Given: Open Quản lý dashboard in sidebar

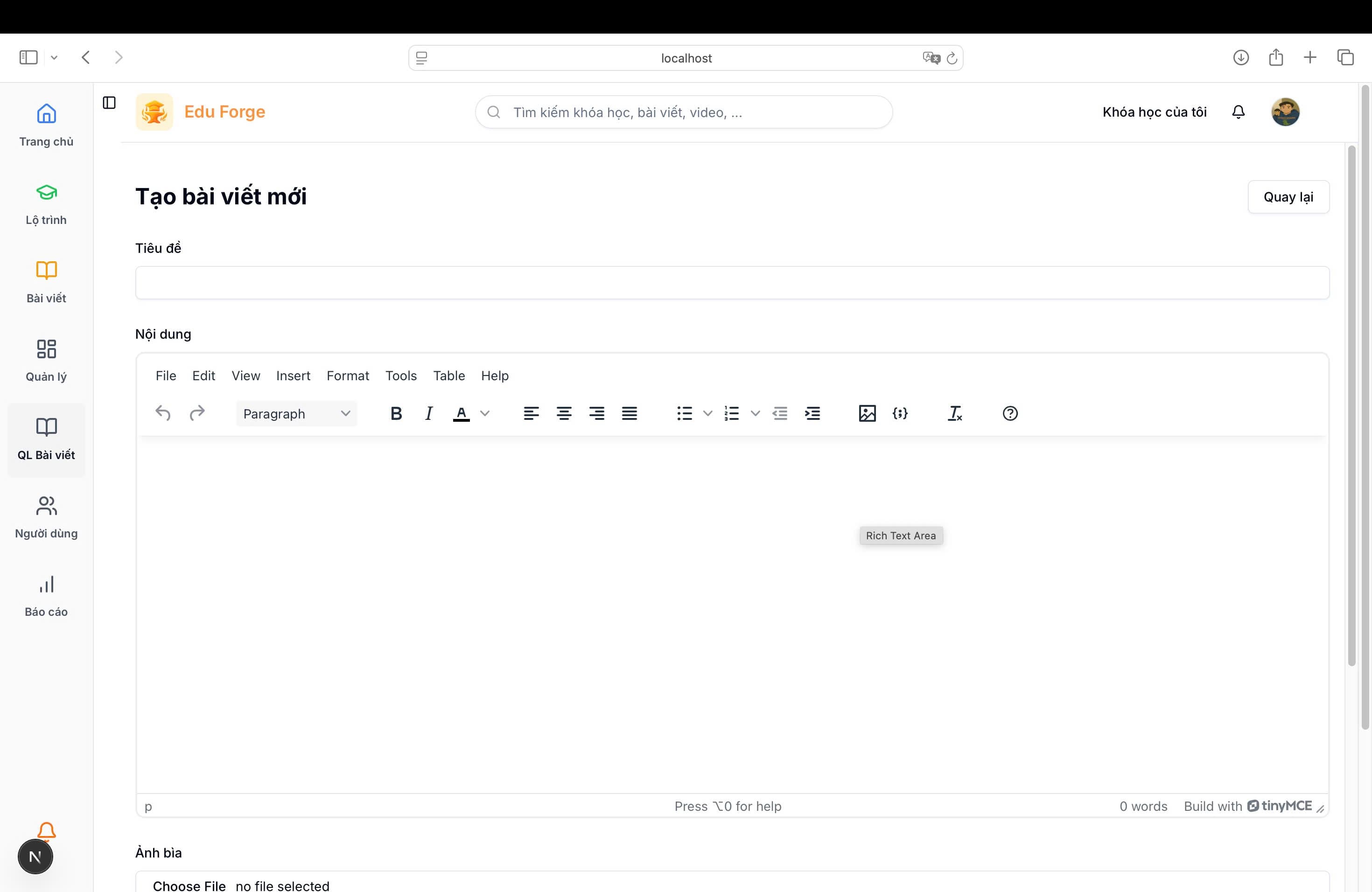Looking at the screenshot, I should pyautogui.click(x=46, y=361).
